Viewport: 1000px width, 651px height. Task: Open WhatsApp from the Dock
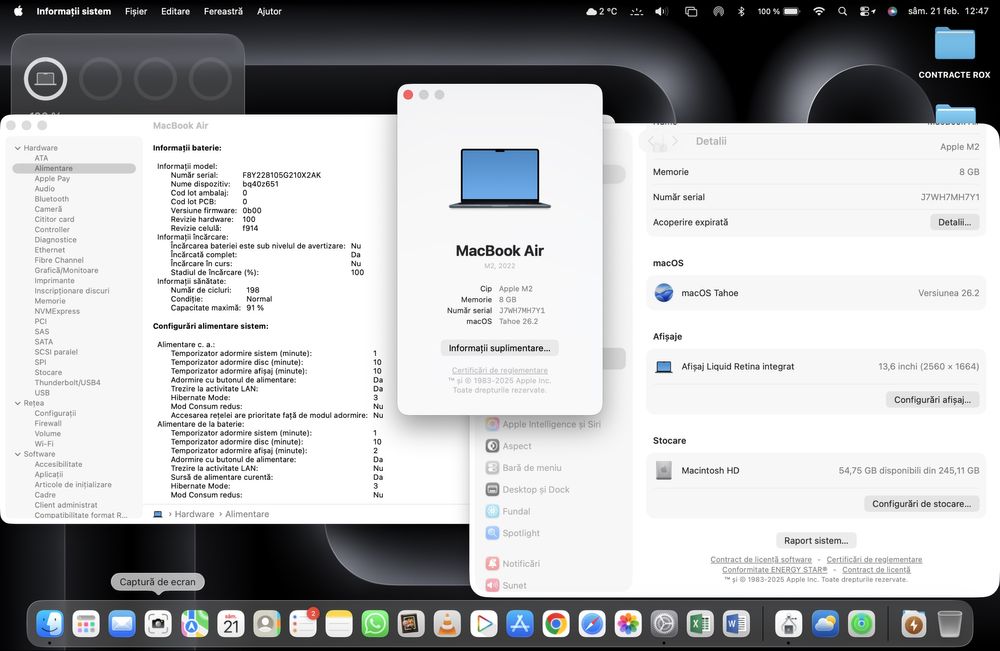point(375,624)
